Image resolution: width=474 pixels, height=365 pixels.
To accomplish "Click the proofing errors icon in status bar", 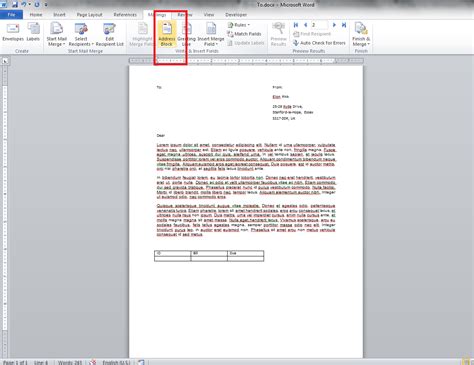I will 92,362.
